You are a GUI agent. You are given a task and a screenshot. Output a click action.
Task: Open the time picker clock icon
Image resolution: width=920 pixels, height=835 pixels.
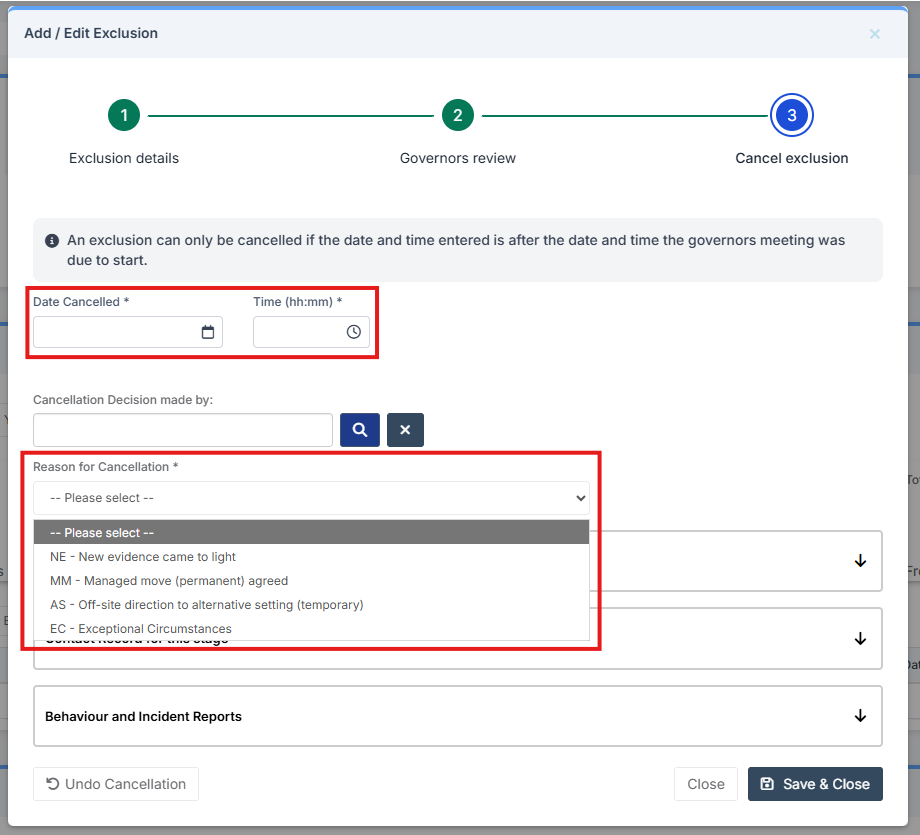354,332
